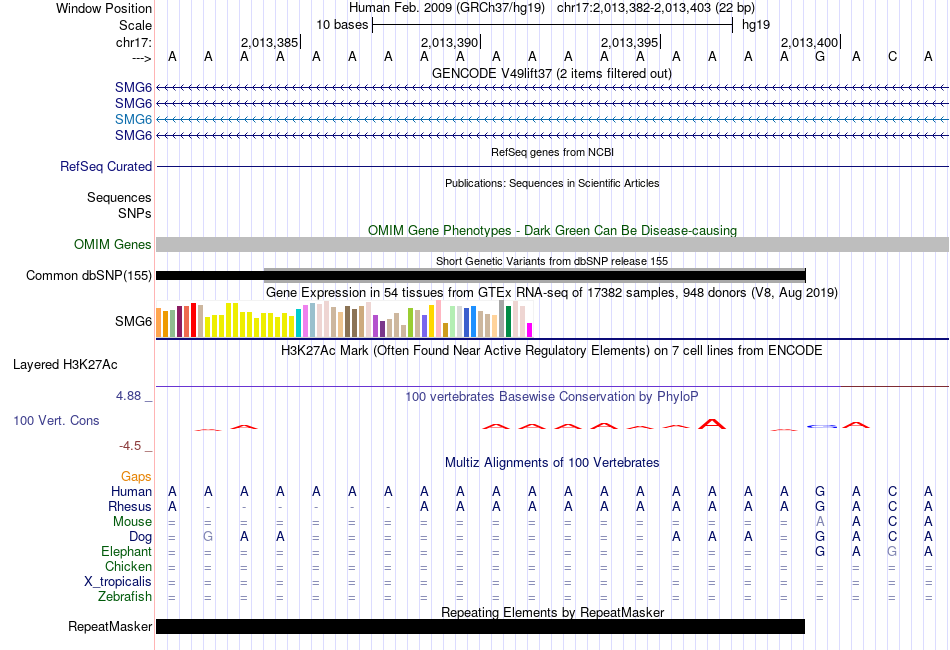The image size is (950, 650).
Task: Click the magenta bar in GTEx expression chart
Action: coord(530,330)
